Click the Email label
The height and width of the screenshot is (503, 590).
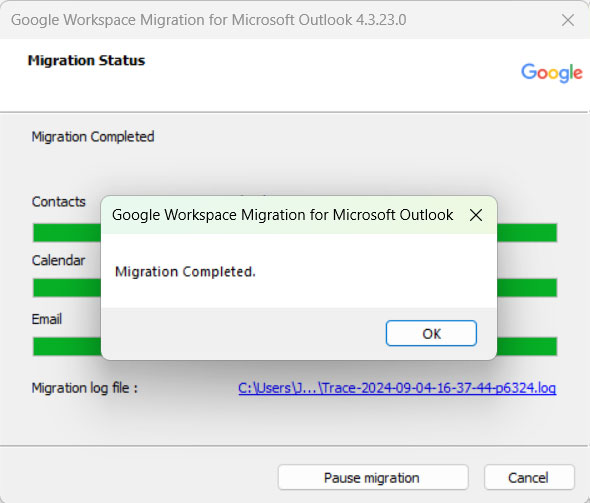click(x=47, y=319)
